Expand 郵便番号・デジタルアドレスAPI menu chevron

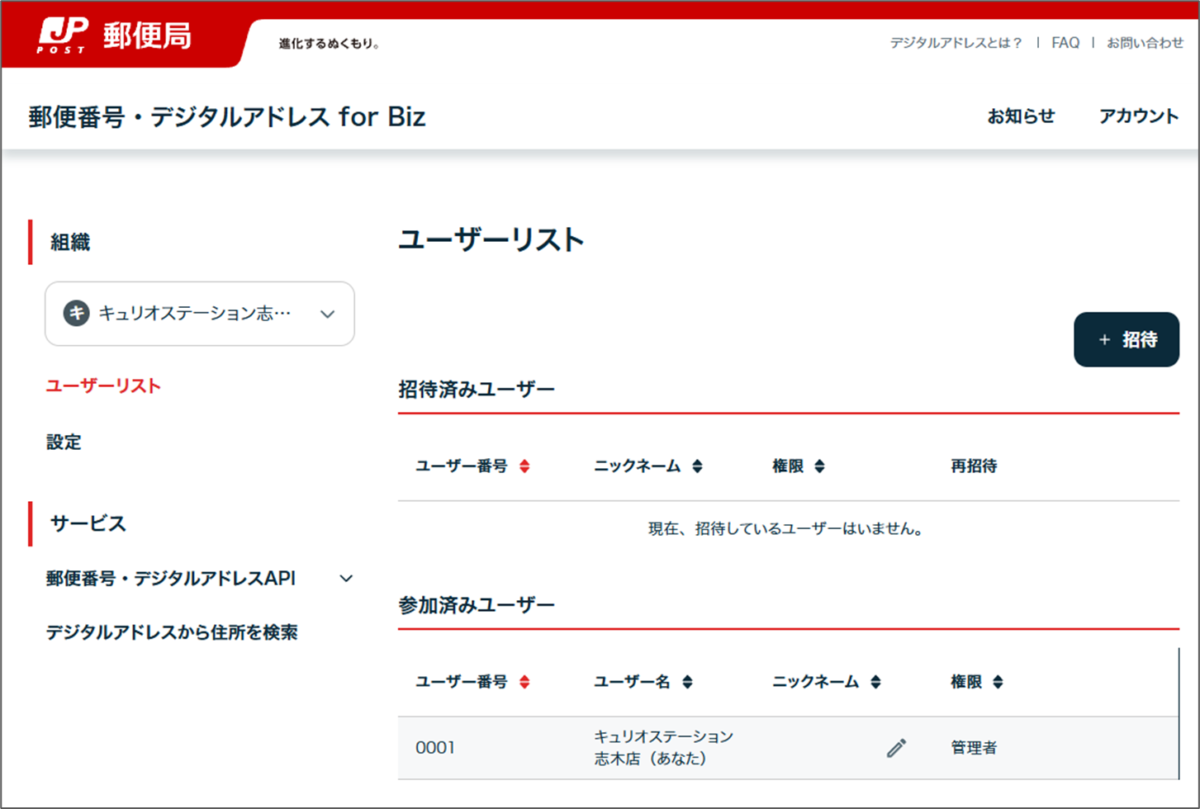click(x=346, y=578)
